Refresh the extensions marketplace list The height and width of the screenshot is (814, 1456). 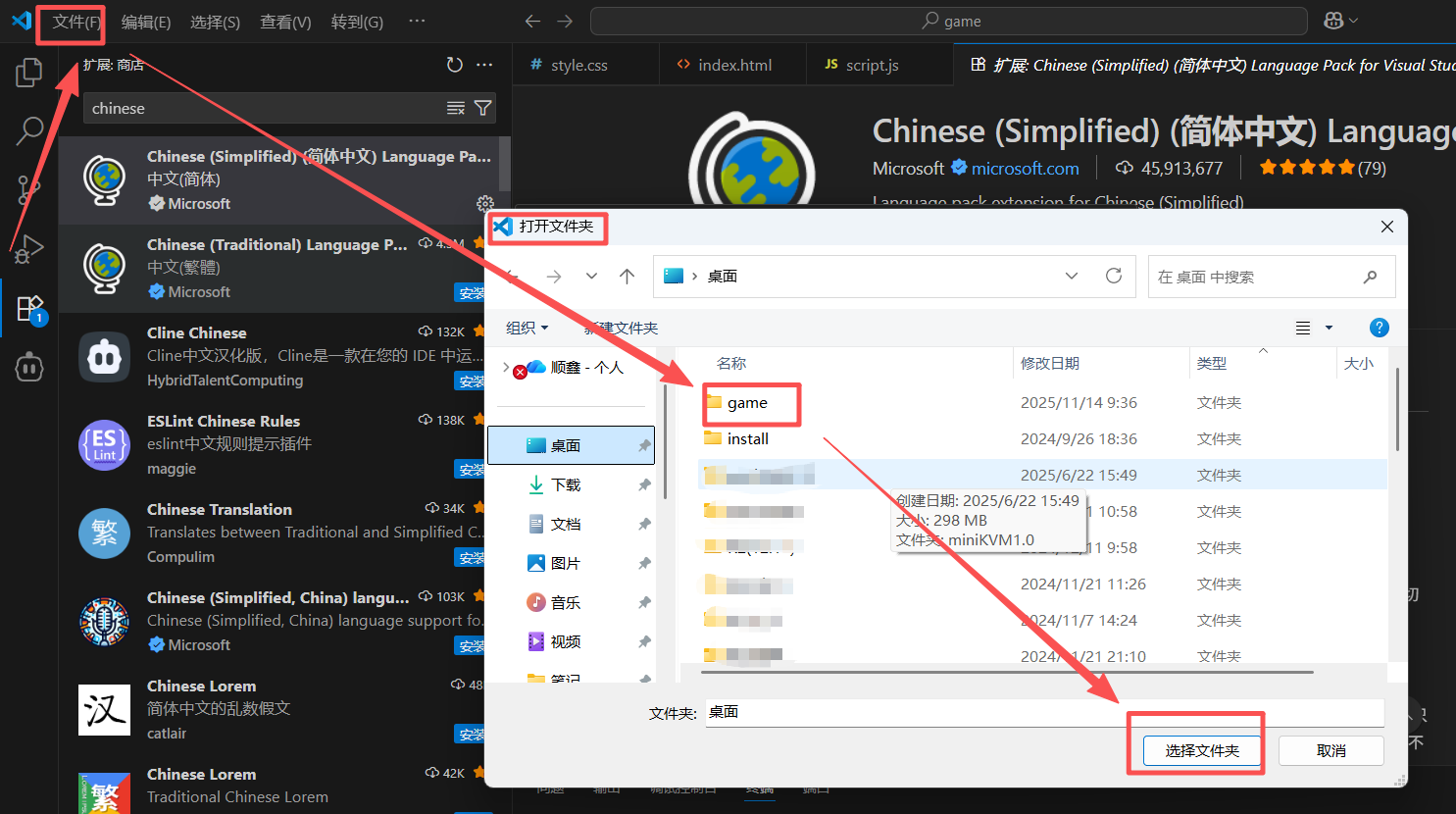454,65
